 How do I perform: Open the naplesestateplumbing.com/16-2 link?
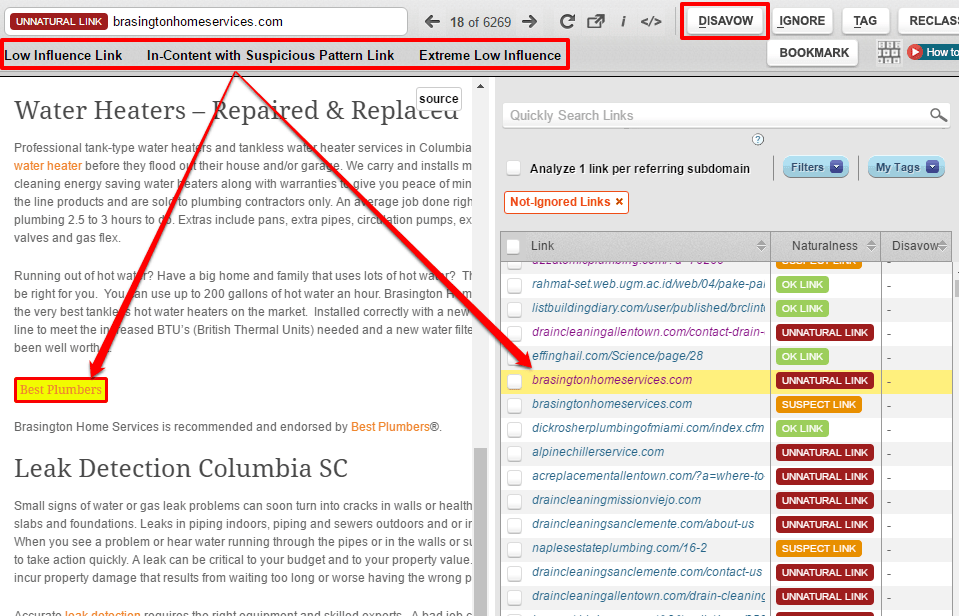[619, 547]
